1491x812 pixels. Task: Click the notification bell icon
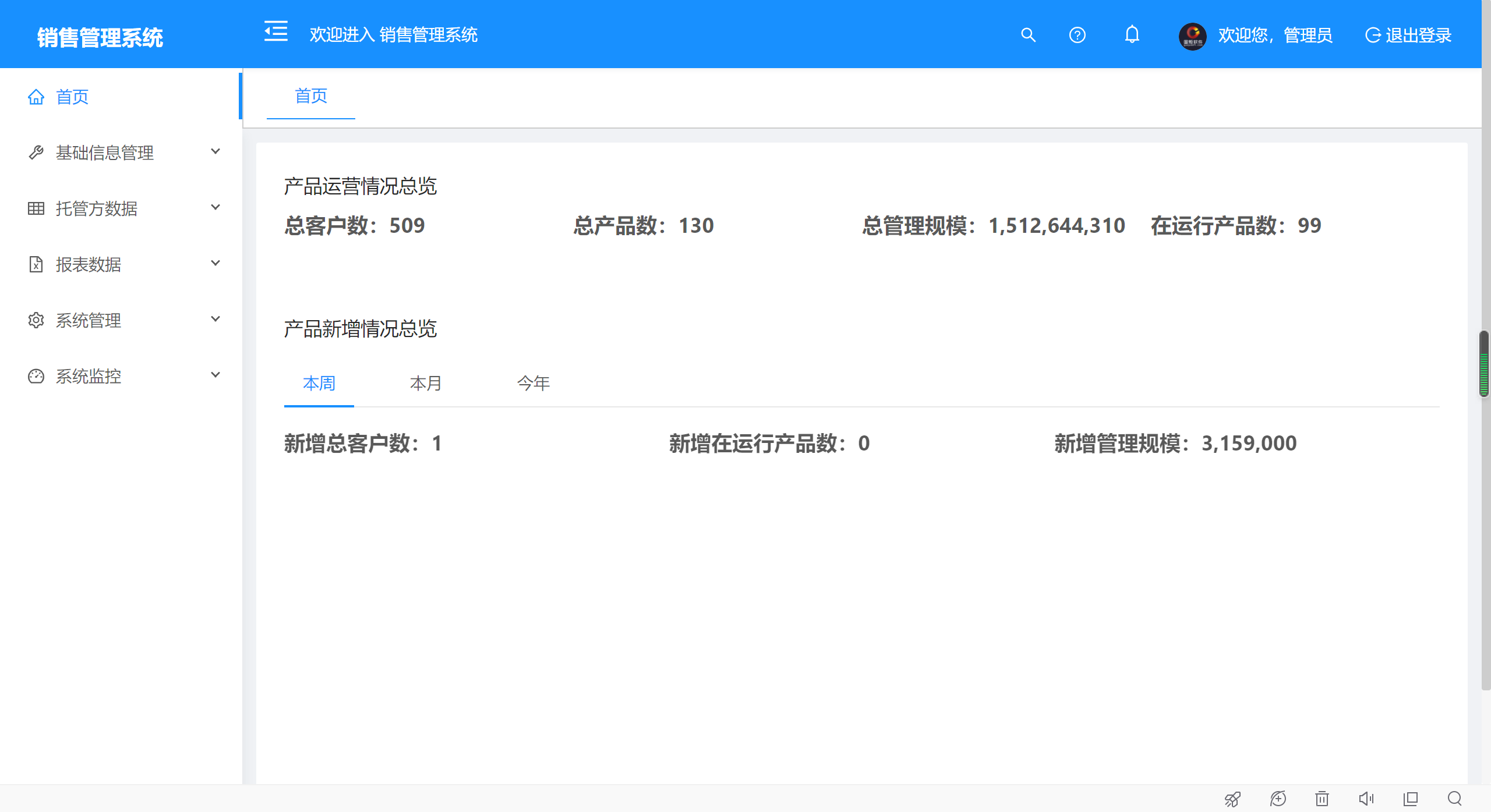[x=1132, y=35]
